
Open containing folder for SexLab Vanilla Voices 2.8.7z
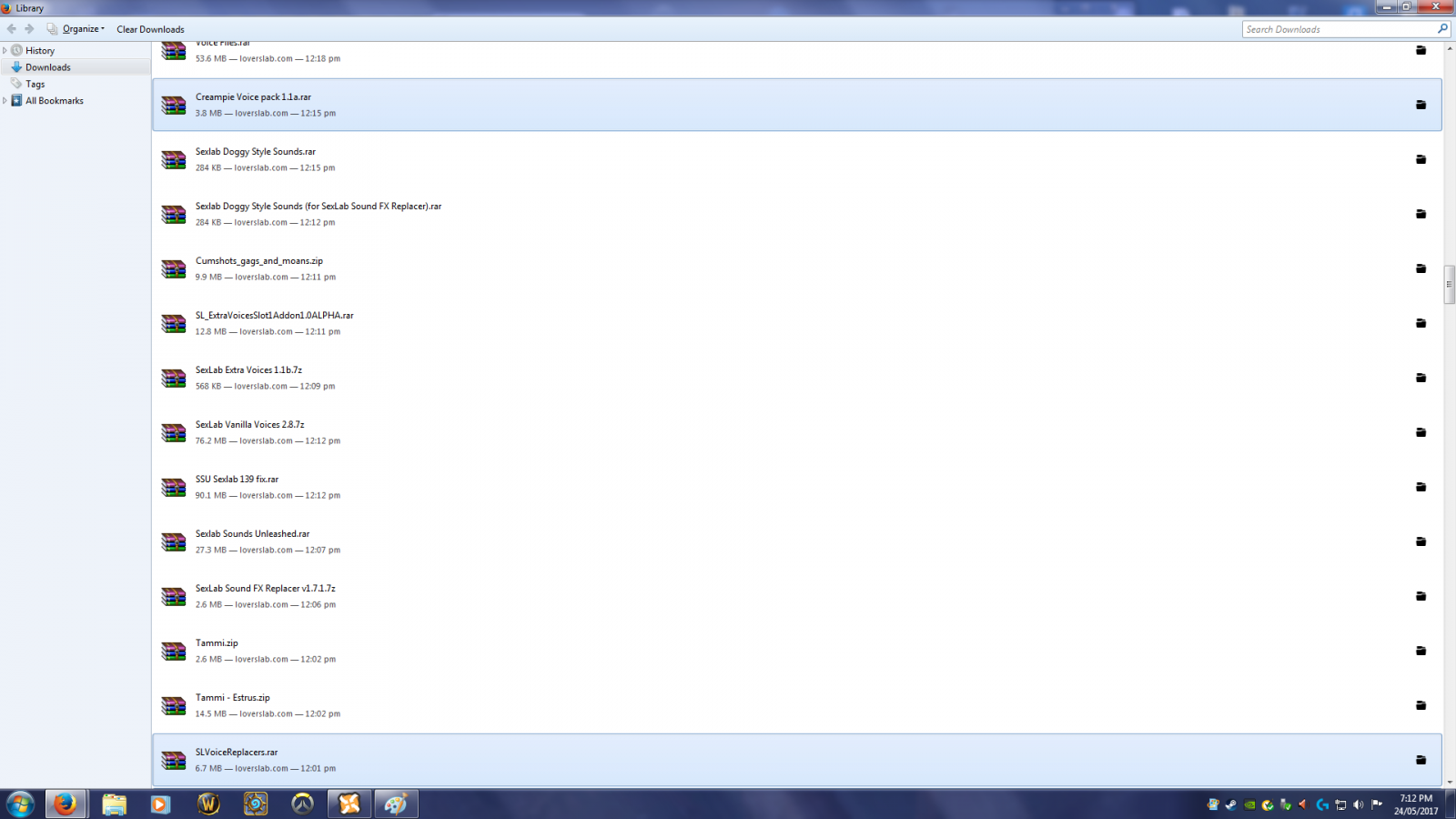pyautogui.click(x=1421, y=432)
